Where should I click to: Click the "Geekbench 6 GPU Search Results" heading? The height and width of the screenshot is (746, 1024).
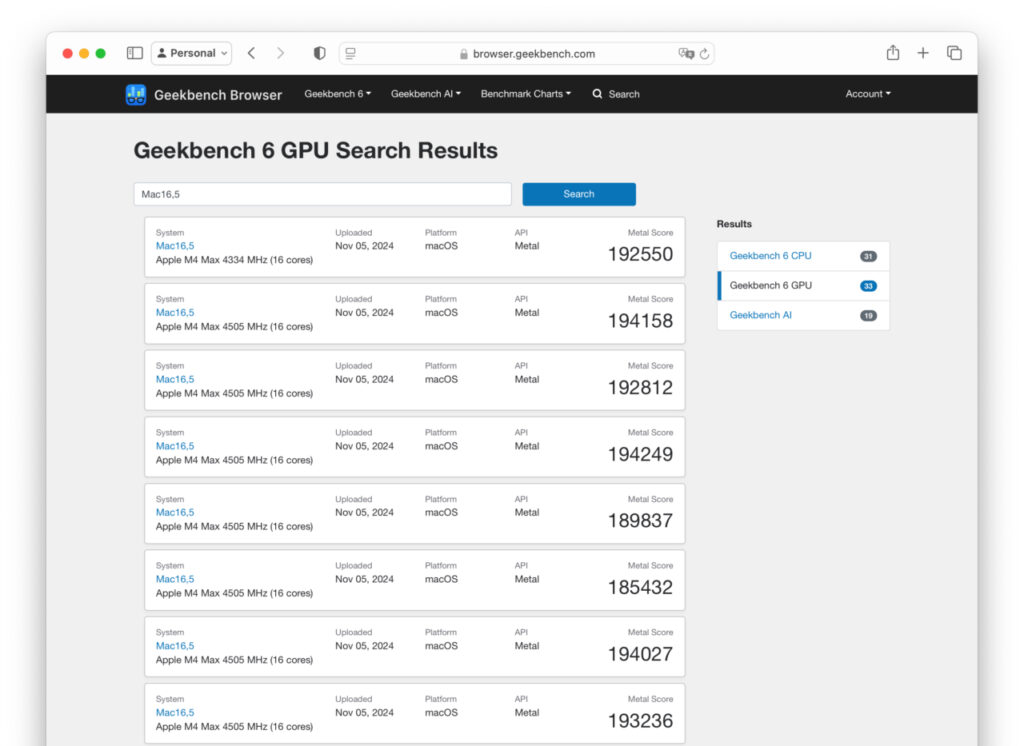click(315, 151)
